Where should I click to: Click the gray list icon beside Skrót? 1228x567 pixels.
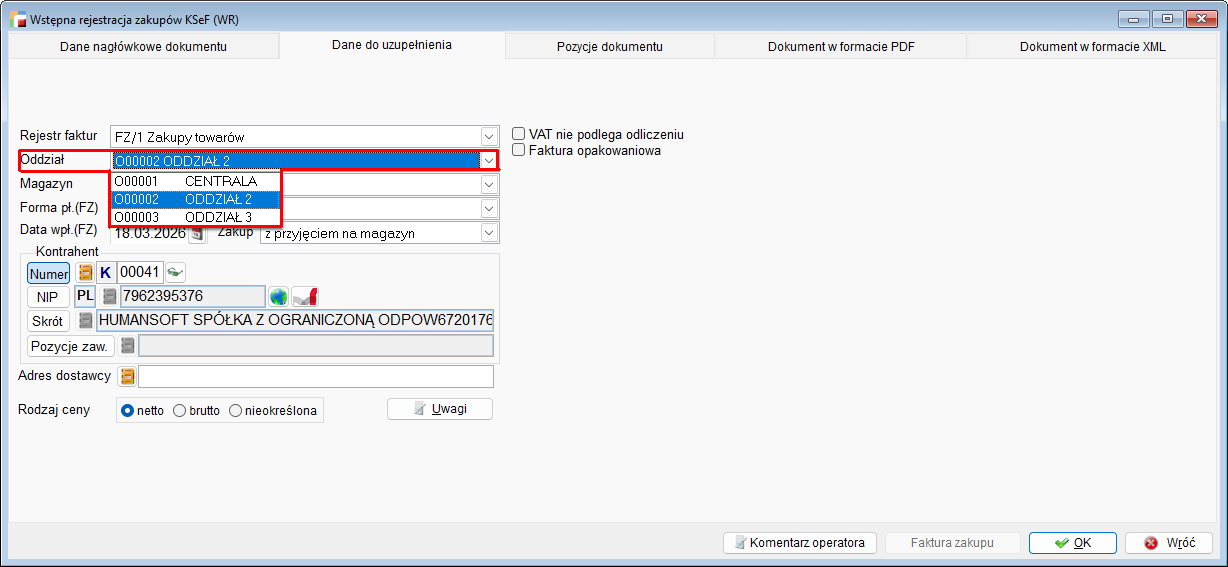pyautogui.click(x=86, y=321)
